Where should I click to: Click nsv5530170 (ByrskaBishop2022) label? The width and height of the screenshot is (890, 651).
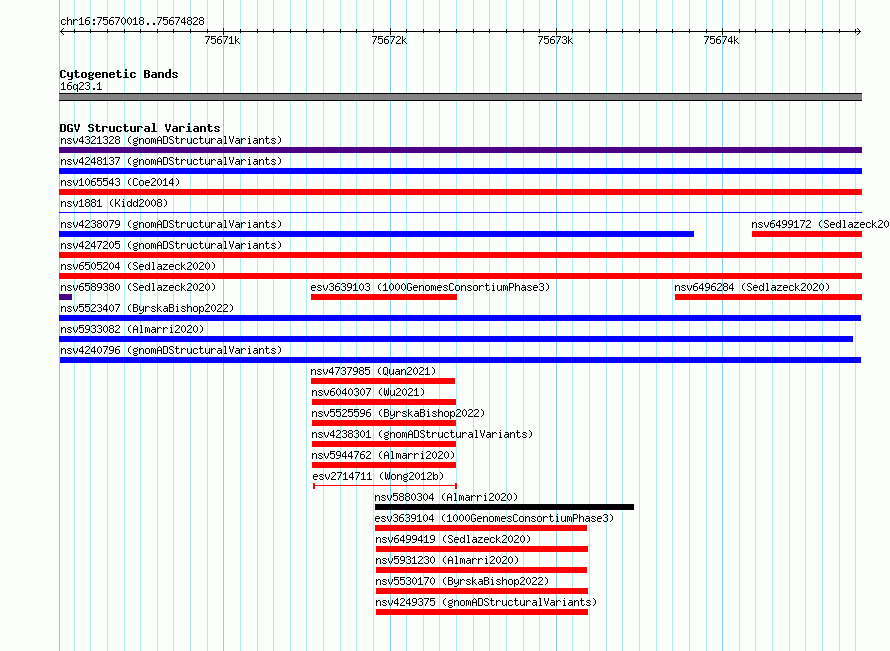(x=462, y=581)
